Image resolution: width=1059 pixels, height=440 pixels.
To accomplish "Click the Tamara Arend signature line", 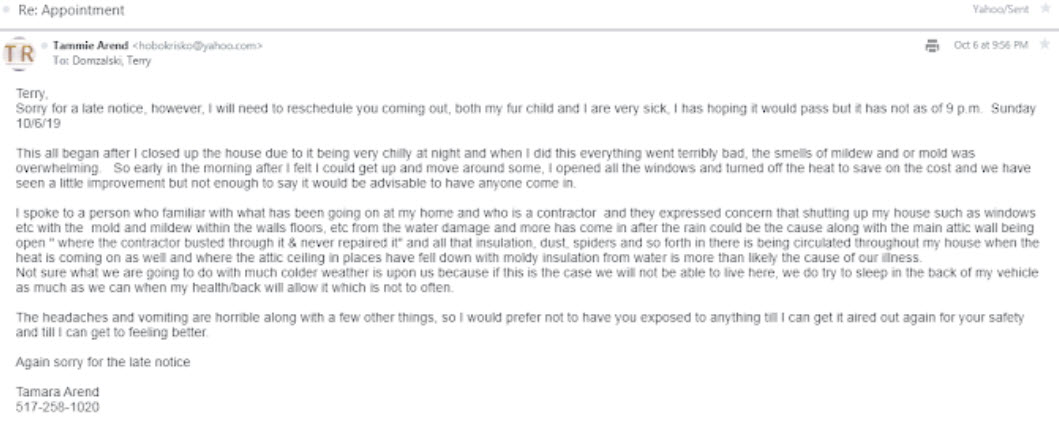I will pyautogui.click(x=57, y=392).
